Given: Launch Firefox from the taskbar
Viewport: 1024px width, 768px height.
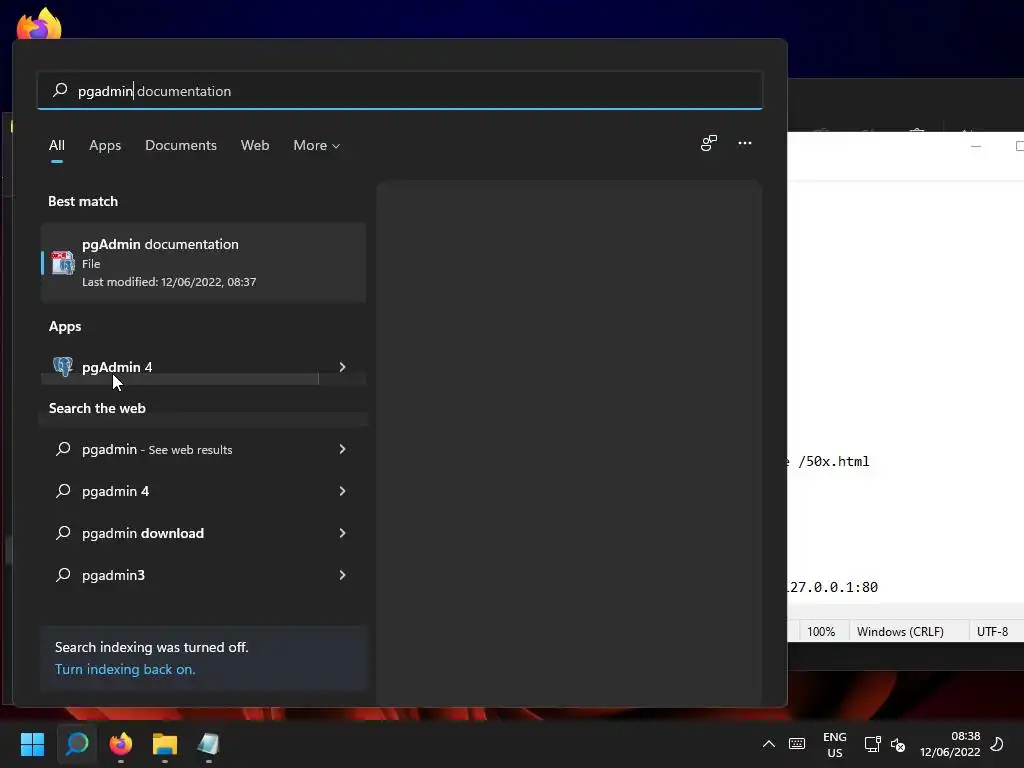Looking at the screenshot, I should pos(121,743).
